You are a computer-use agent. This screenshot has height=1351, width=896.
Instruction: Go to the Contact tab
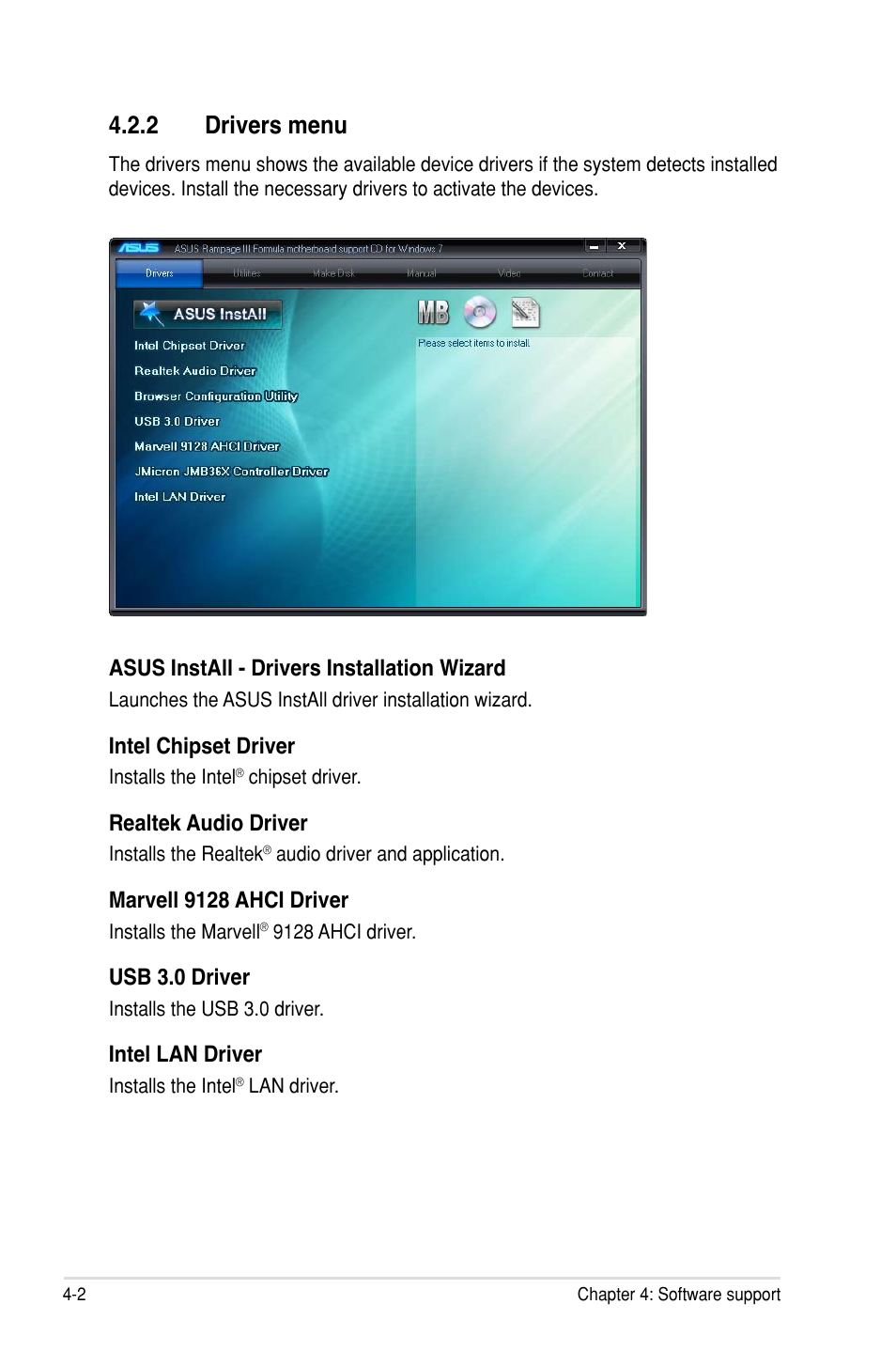tap(597, 273)
